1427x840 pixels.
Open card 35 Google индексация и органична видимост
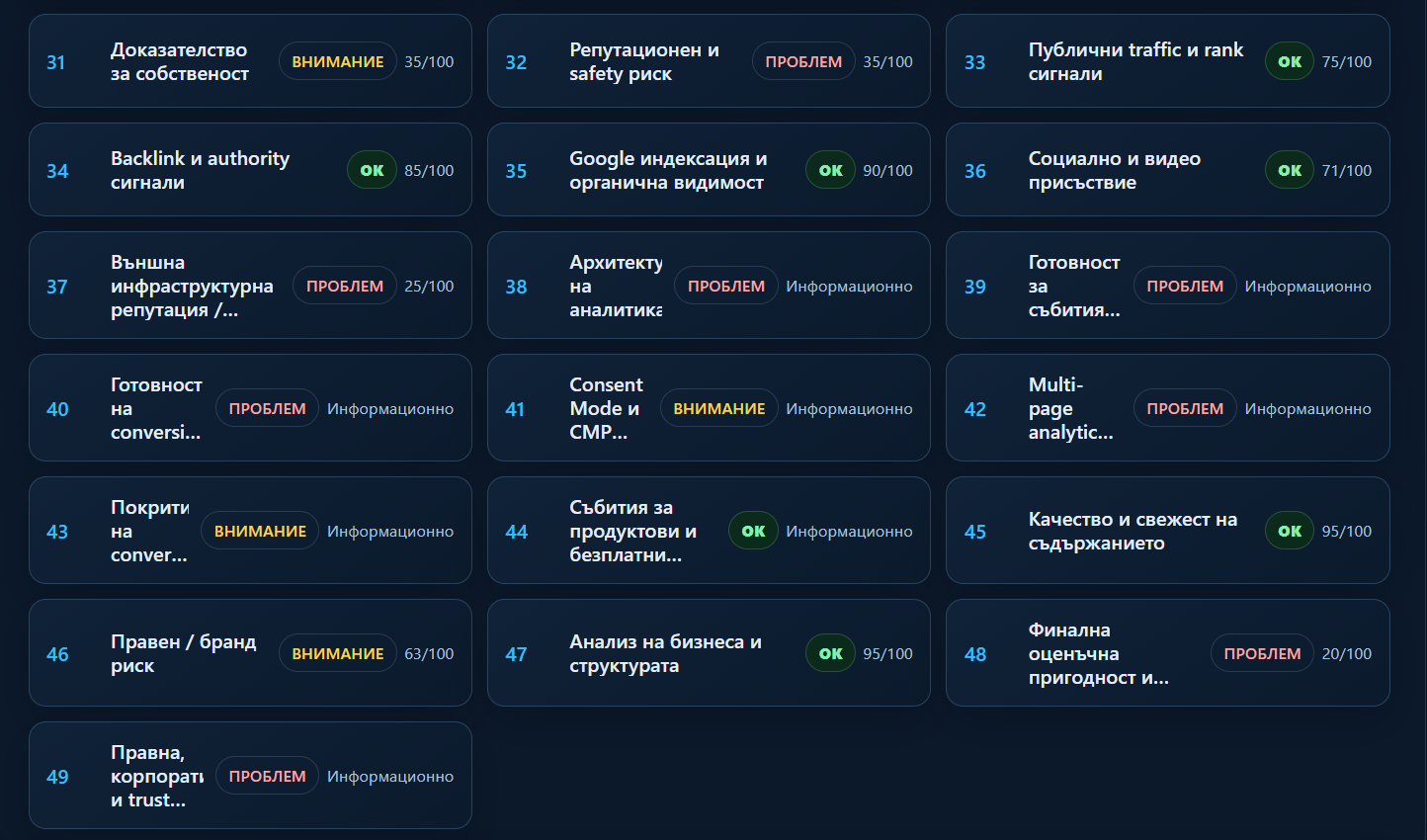pos(709,170)
